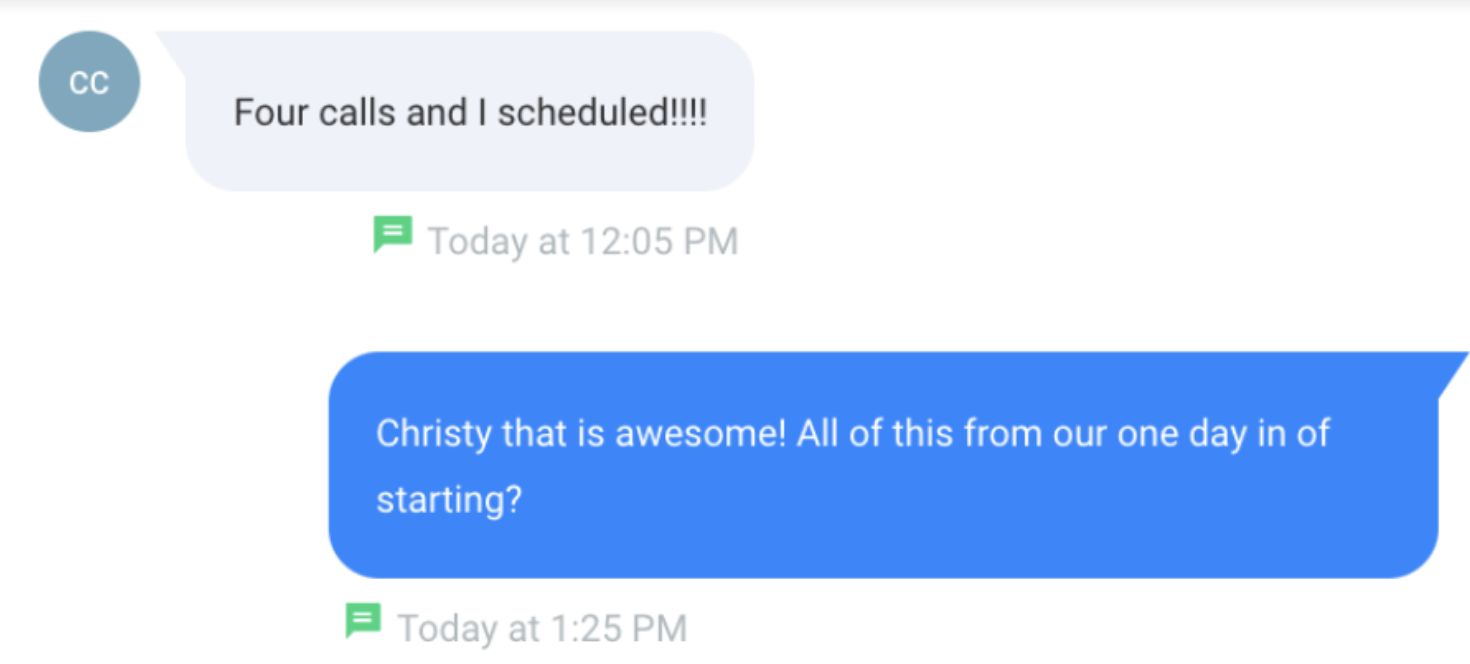Click green message icon beside 12:05 PM
Viewport: 1470px width, 664px height.
(x=392, y=235)
